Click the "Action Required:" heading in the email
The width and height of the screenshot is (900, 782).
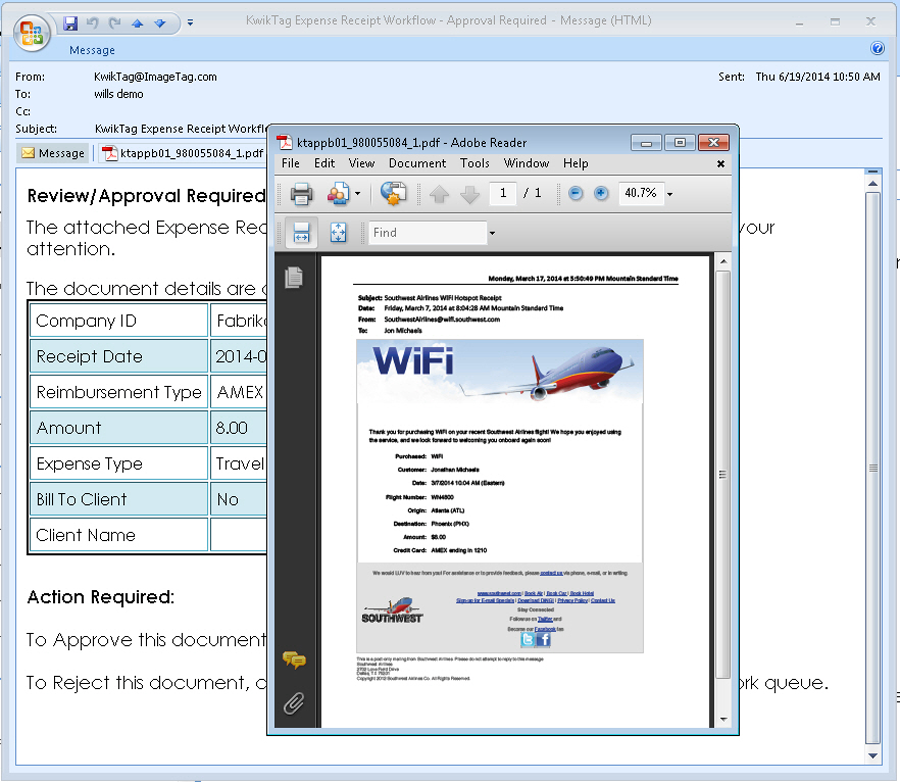coord(100,597)
